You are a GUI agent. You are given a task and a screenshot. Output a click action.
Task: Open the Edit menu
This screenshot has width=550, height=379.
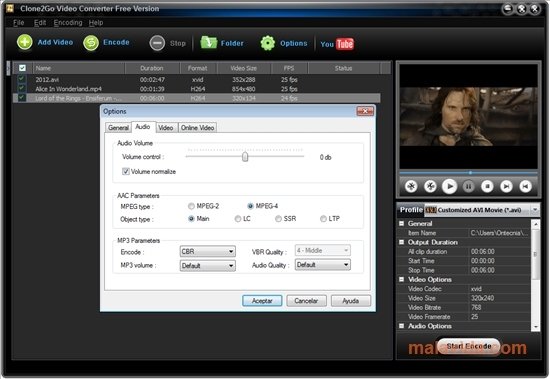(x=40, y=23)
